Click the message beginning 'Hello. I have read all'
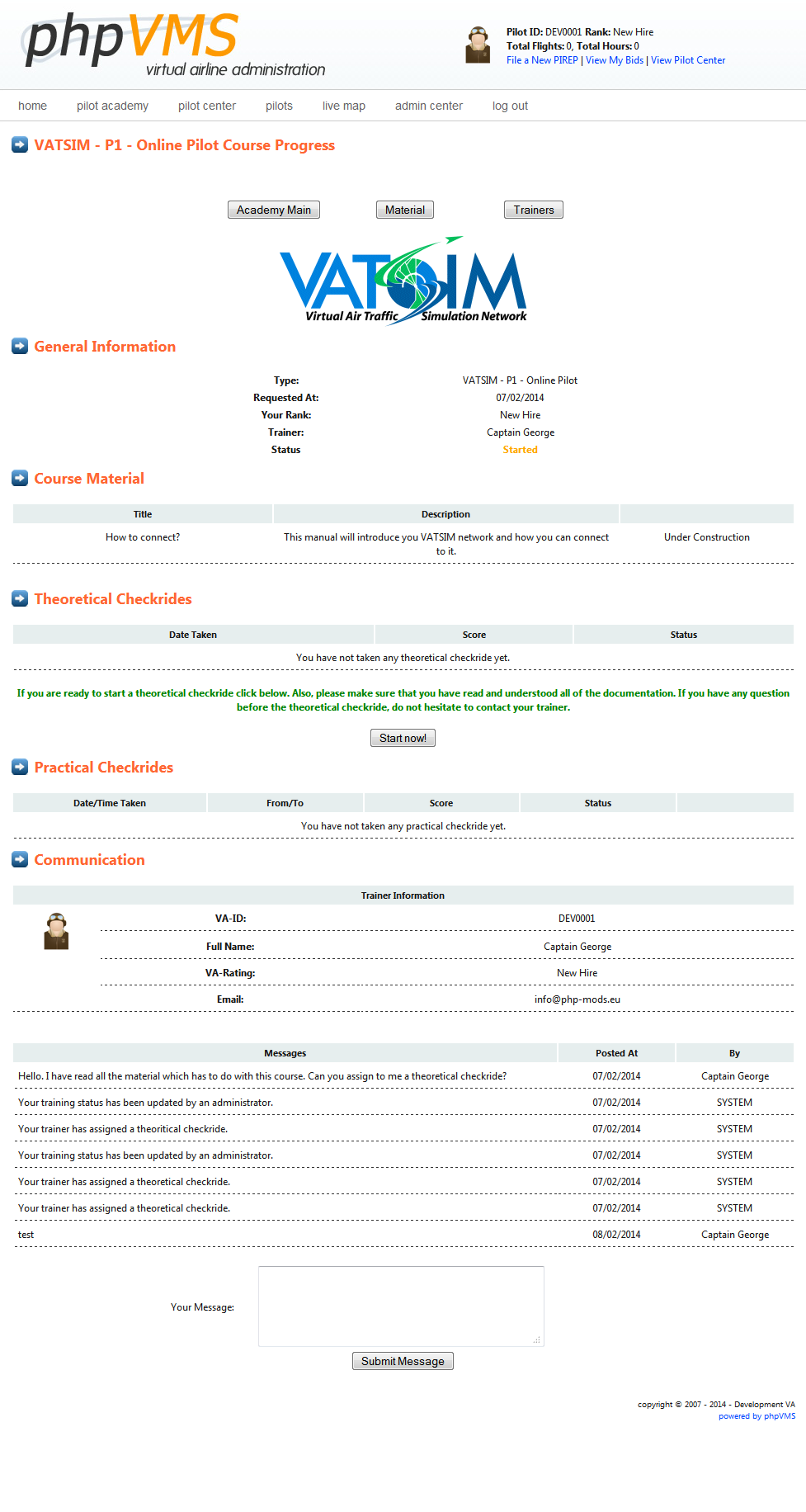 coord(262,1076)
